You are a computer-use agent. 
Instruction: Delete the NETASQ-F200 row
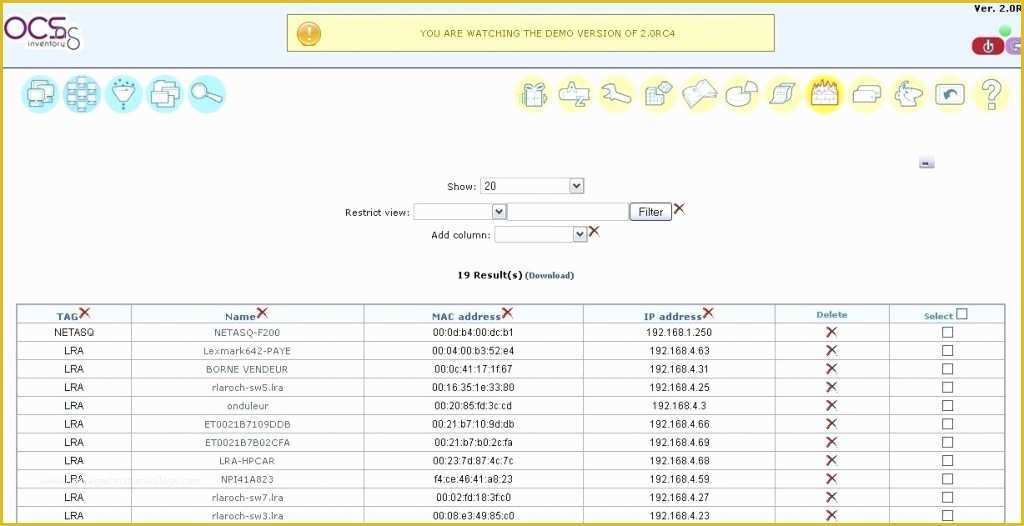pos(831,332)
